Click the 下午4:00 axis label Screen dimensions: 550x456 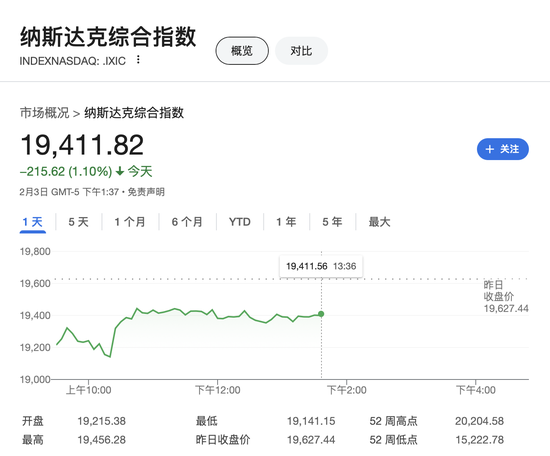coord(476,390)
